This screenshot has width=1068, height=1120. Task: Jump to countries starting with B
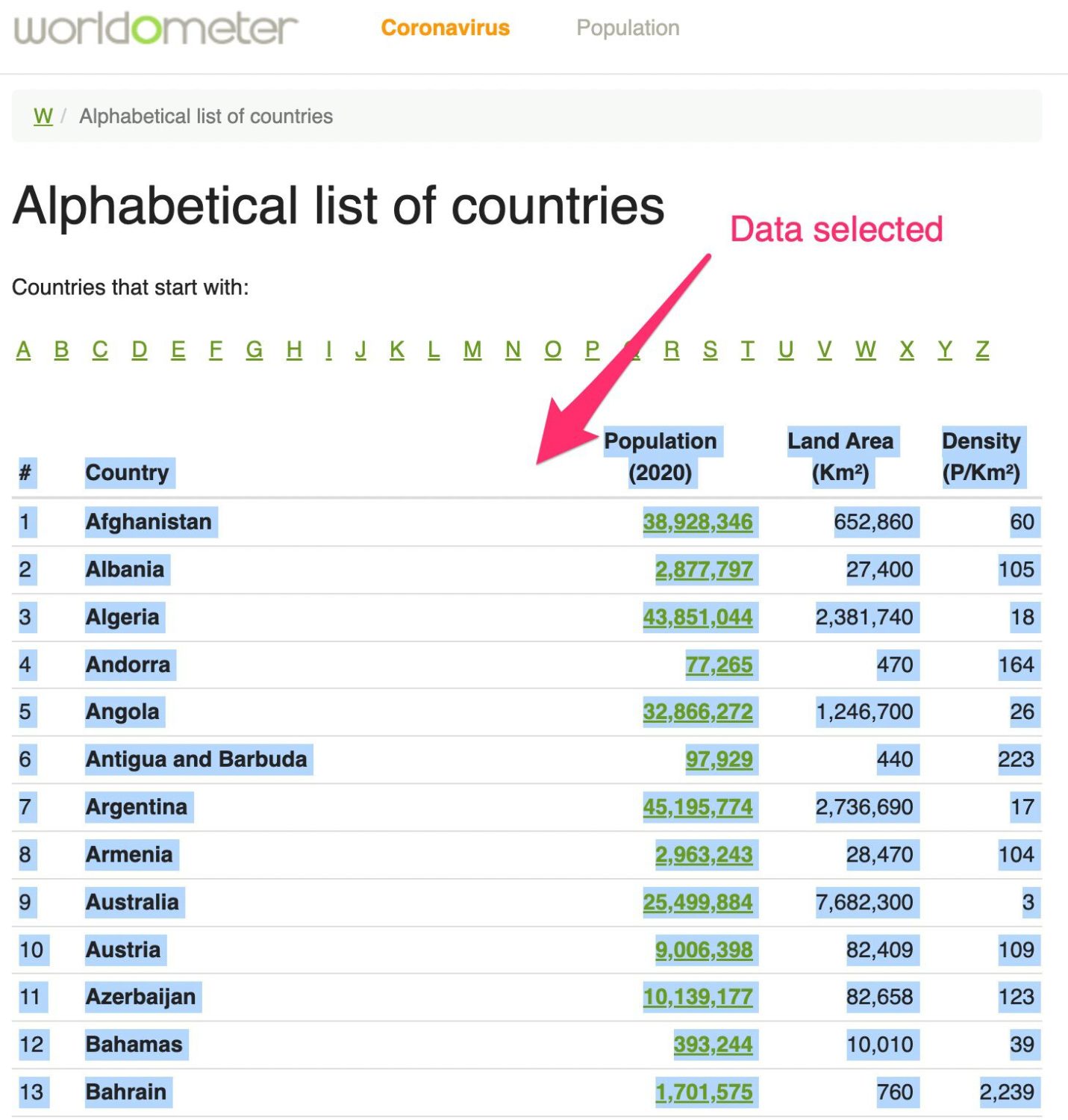(x=61, y=349)
